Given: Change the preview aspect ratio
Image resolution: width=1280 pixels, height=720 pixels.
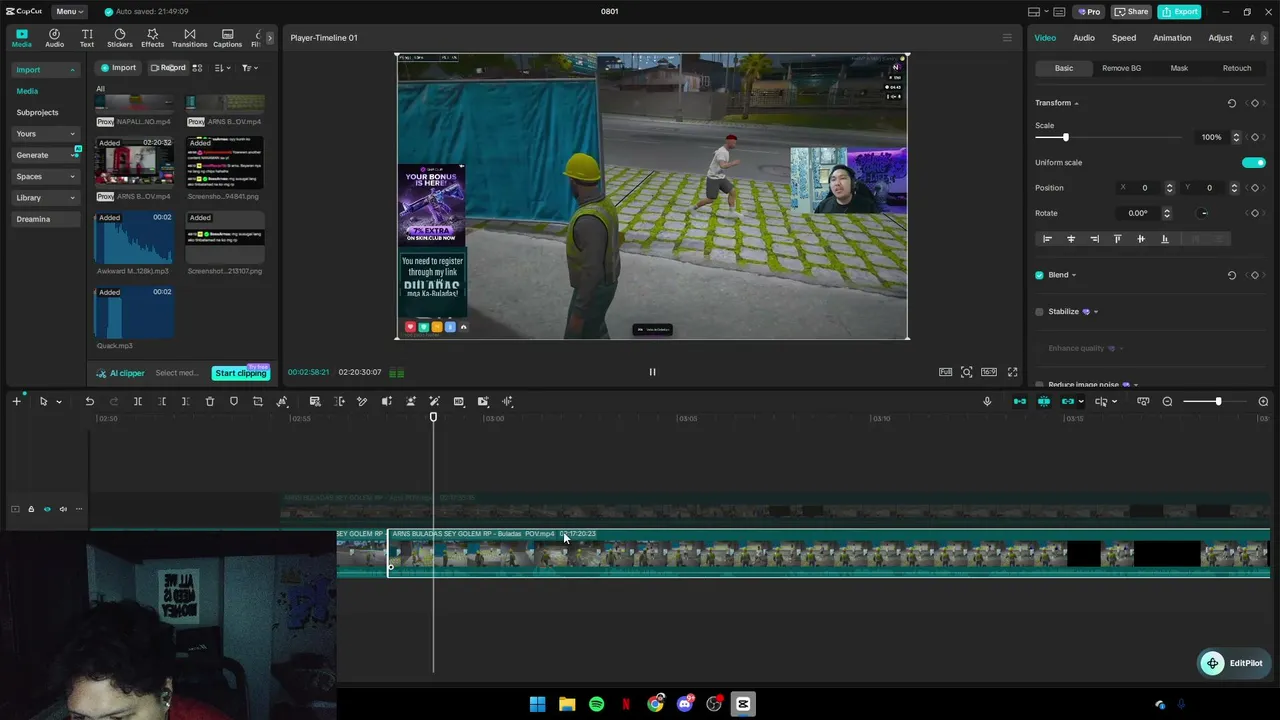Looking at the screenshot, I should point(989,372).
